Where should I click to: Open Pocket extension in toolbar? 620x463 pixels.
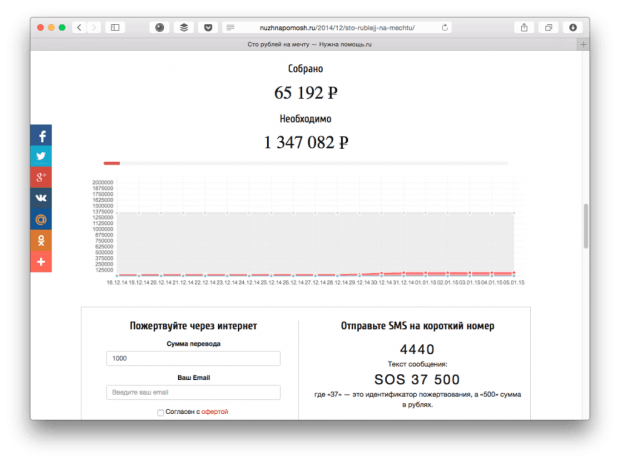(207, 27)
